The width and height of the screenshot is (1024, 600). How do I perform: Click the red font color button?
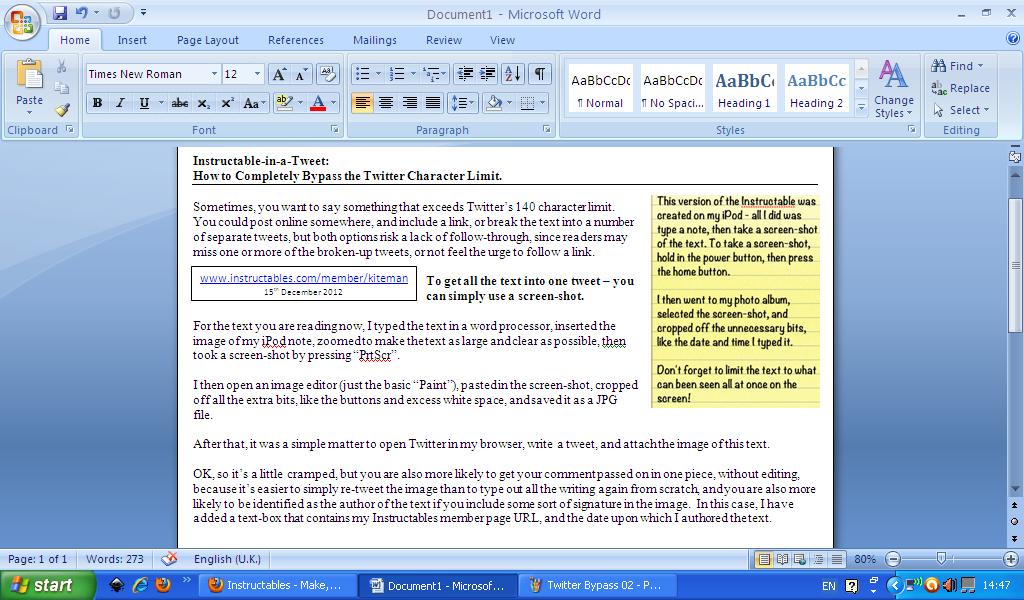tap(318, 103)
